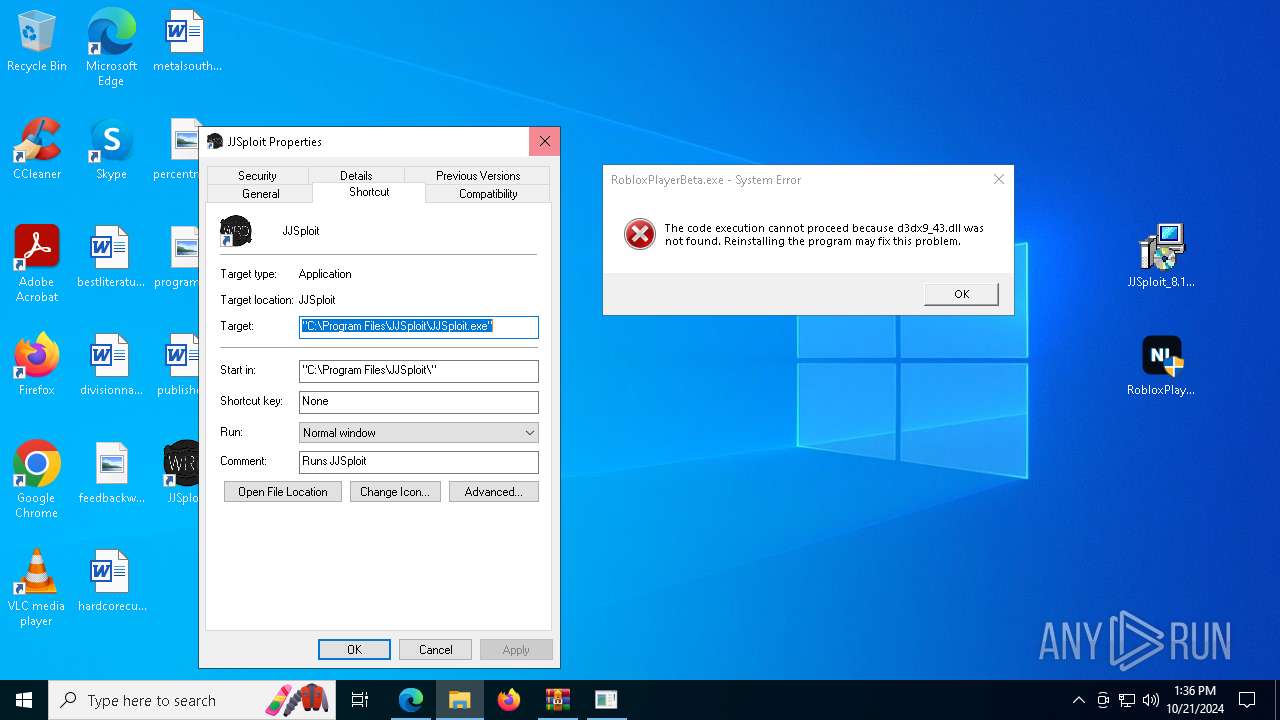Screen dimensions: 1280x720
Task: Dismiss the System Error with OK
Action: click(962, 294)
